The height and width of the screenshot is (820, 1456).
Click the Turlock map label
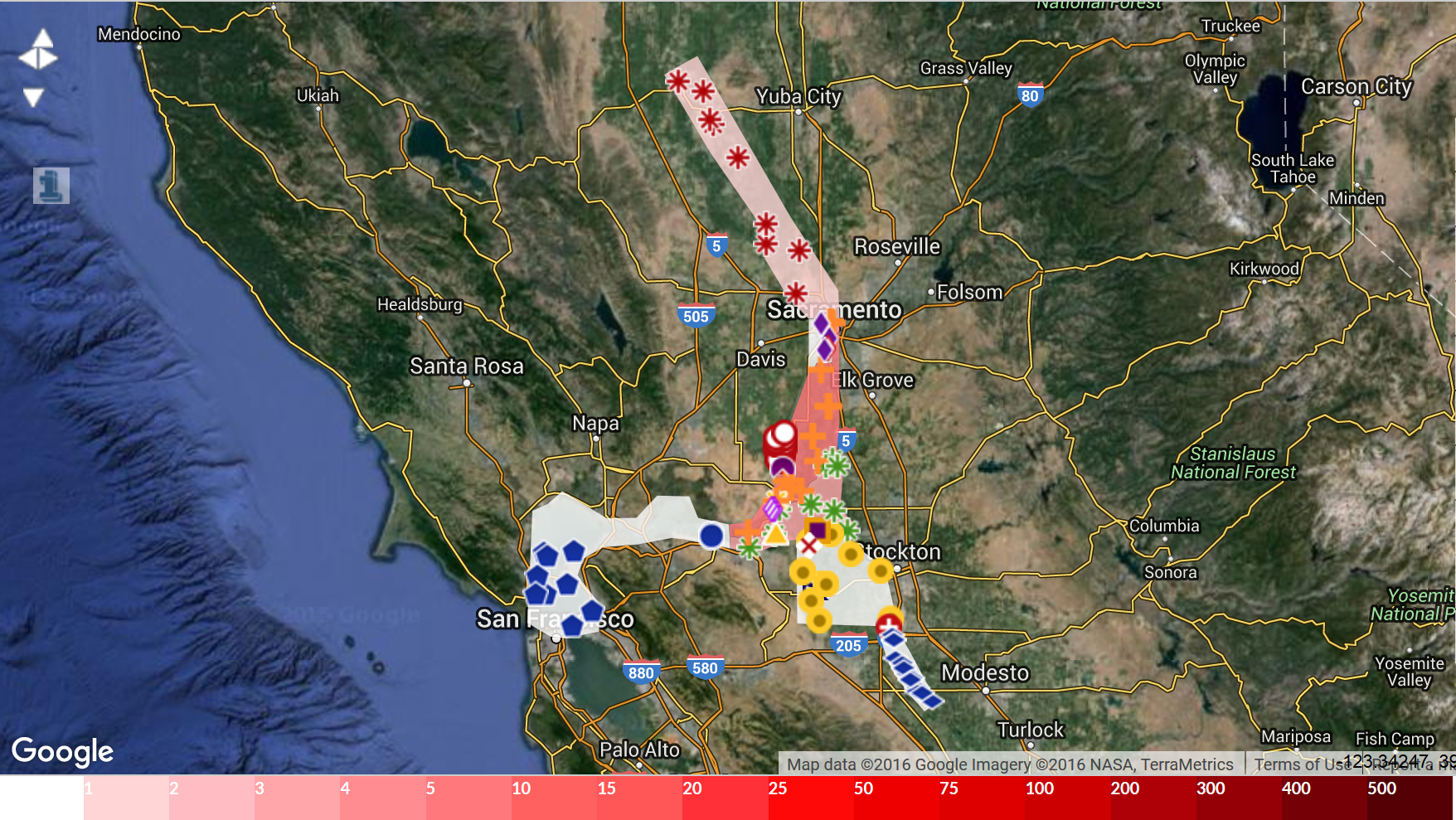(x=1030, y=730)
